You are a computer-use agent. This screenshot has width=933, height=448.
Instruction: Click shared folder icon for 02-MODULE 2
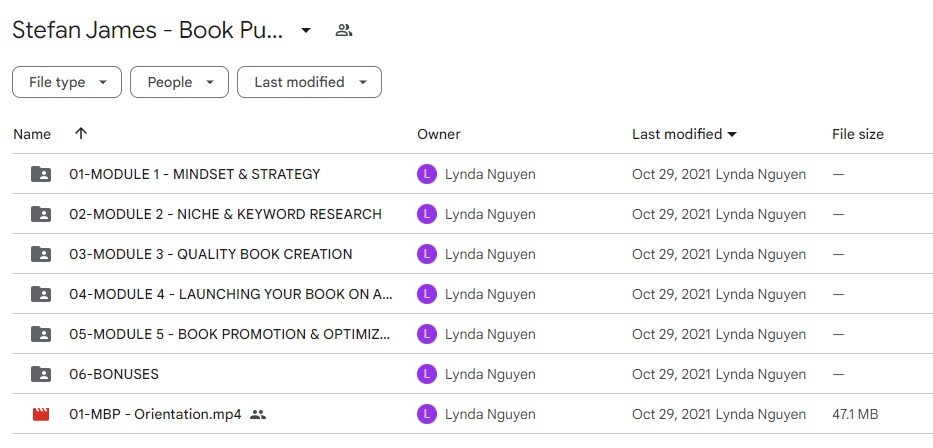(x=40, y=214)
